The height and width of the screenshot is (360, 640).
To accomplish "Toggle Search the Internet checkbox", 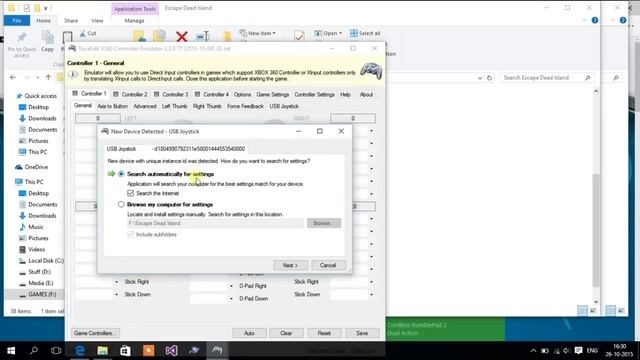I will click(131, 193).
